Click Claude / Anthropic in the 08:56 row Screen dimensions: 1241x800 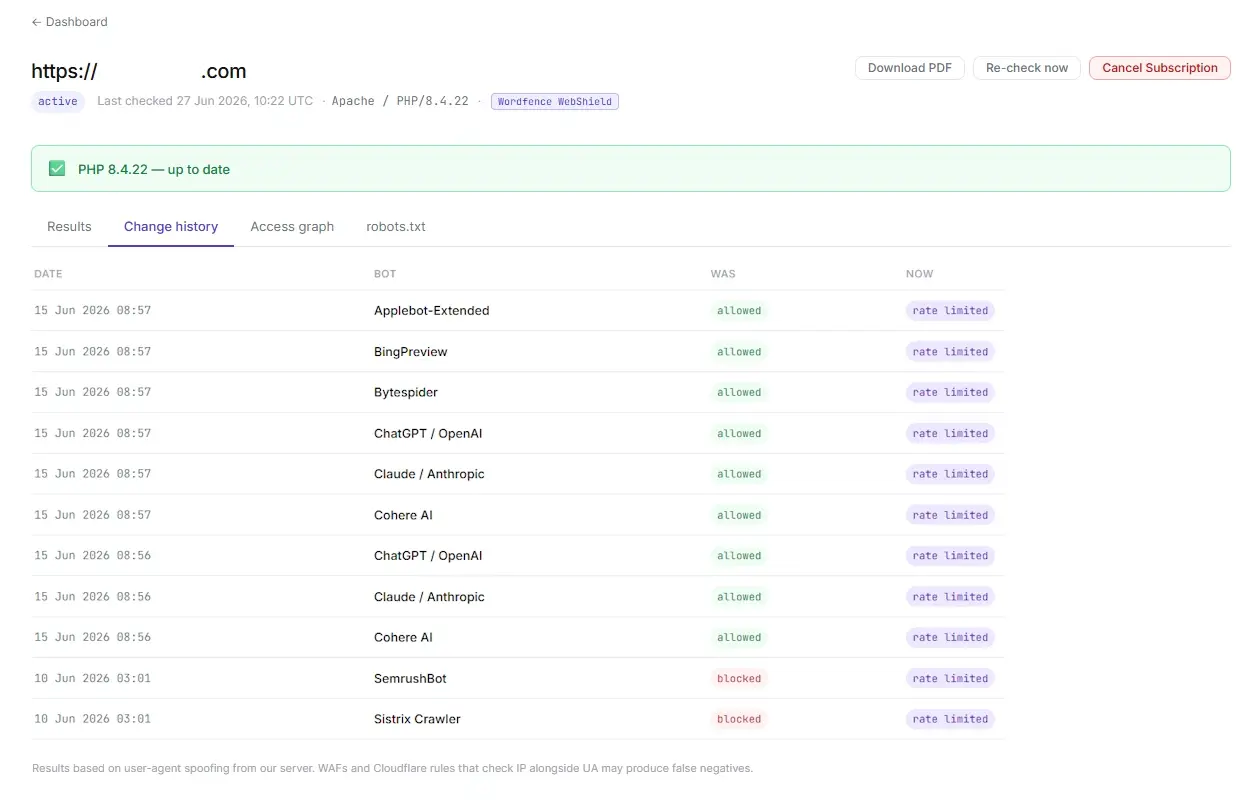(429, 597)
